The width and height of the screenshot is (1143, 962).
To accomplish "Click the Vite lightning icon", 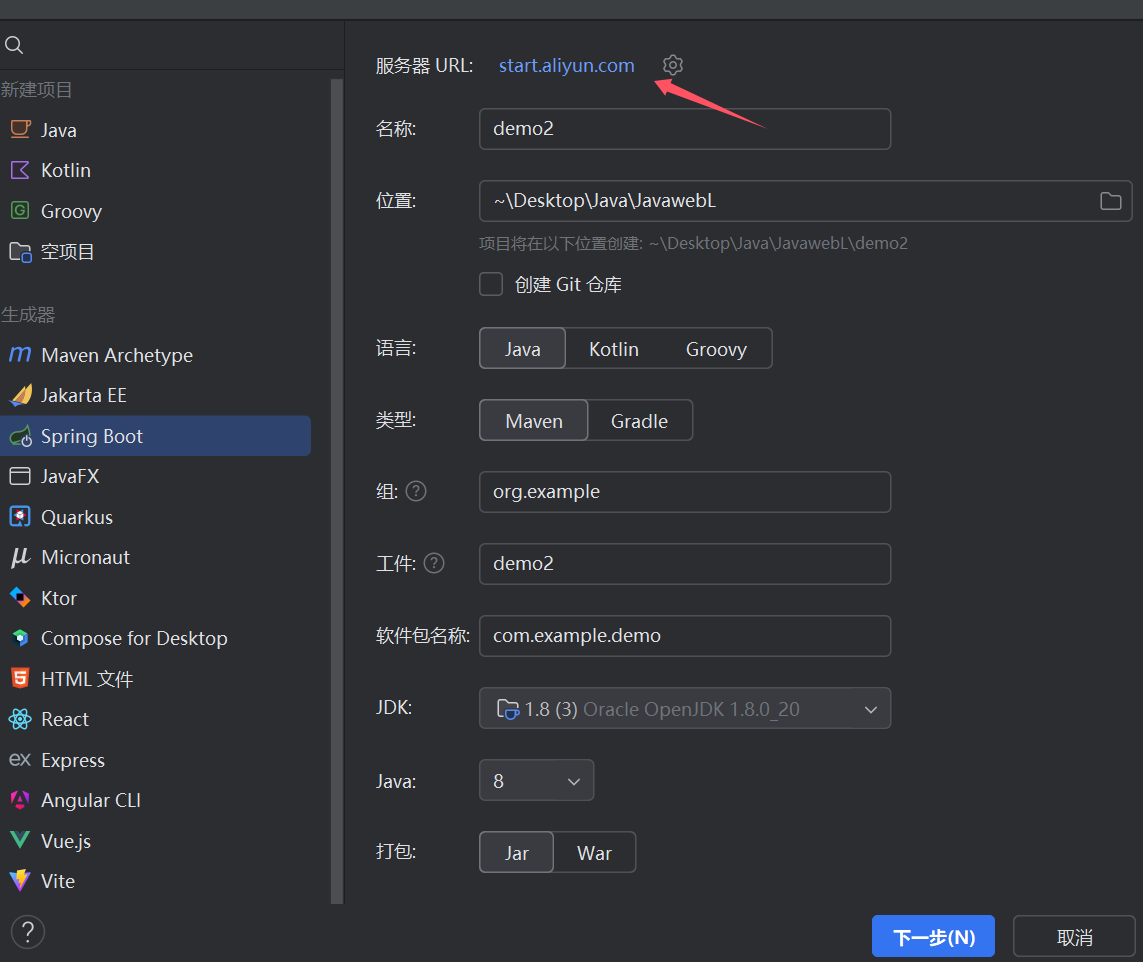I will 20,881.
